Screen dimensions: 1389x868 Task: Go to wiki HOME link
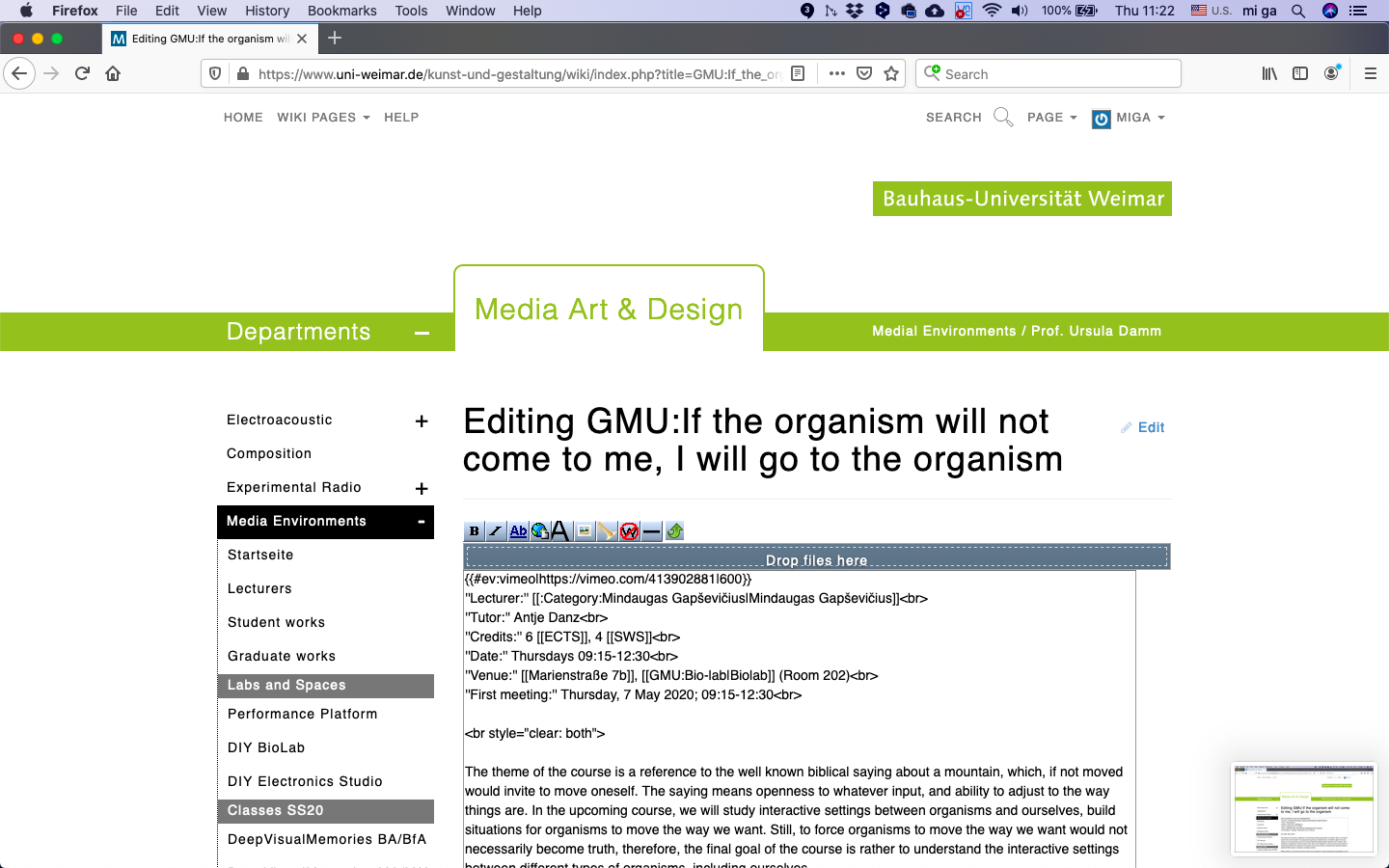243,118
